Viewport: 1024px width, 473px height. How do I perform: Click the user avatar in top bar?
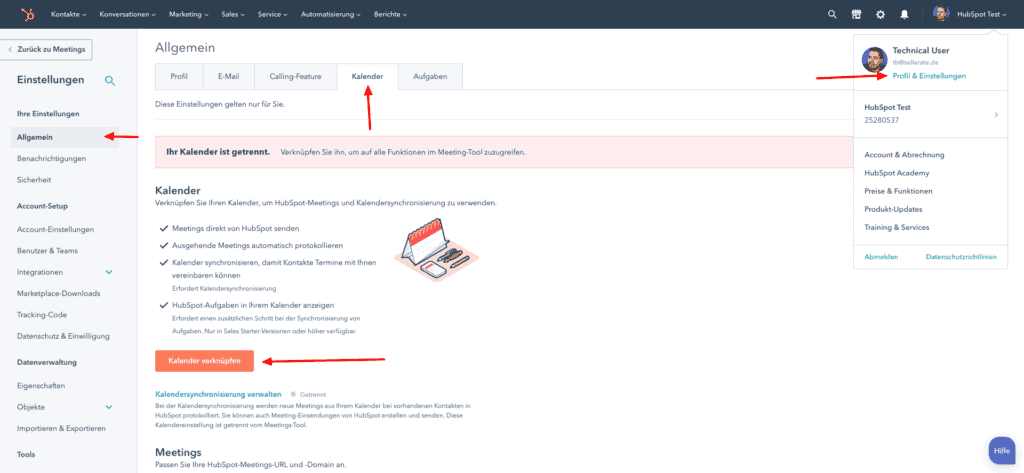(941, 14)
